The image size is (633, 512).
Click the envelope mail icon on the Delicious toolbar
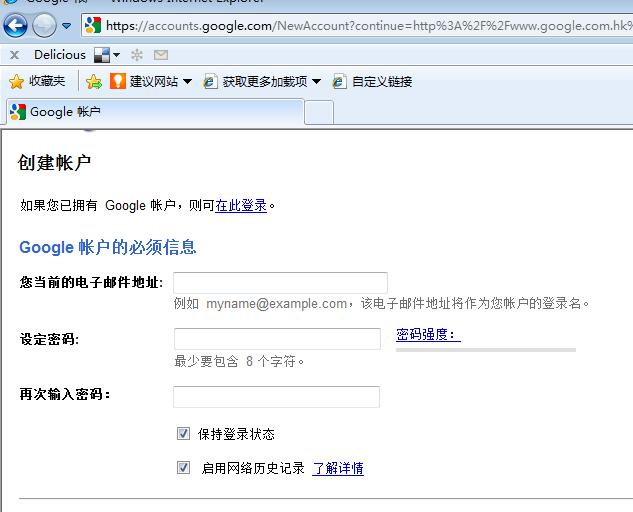(161, 55)
